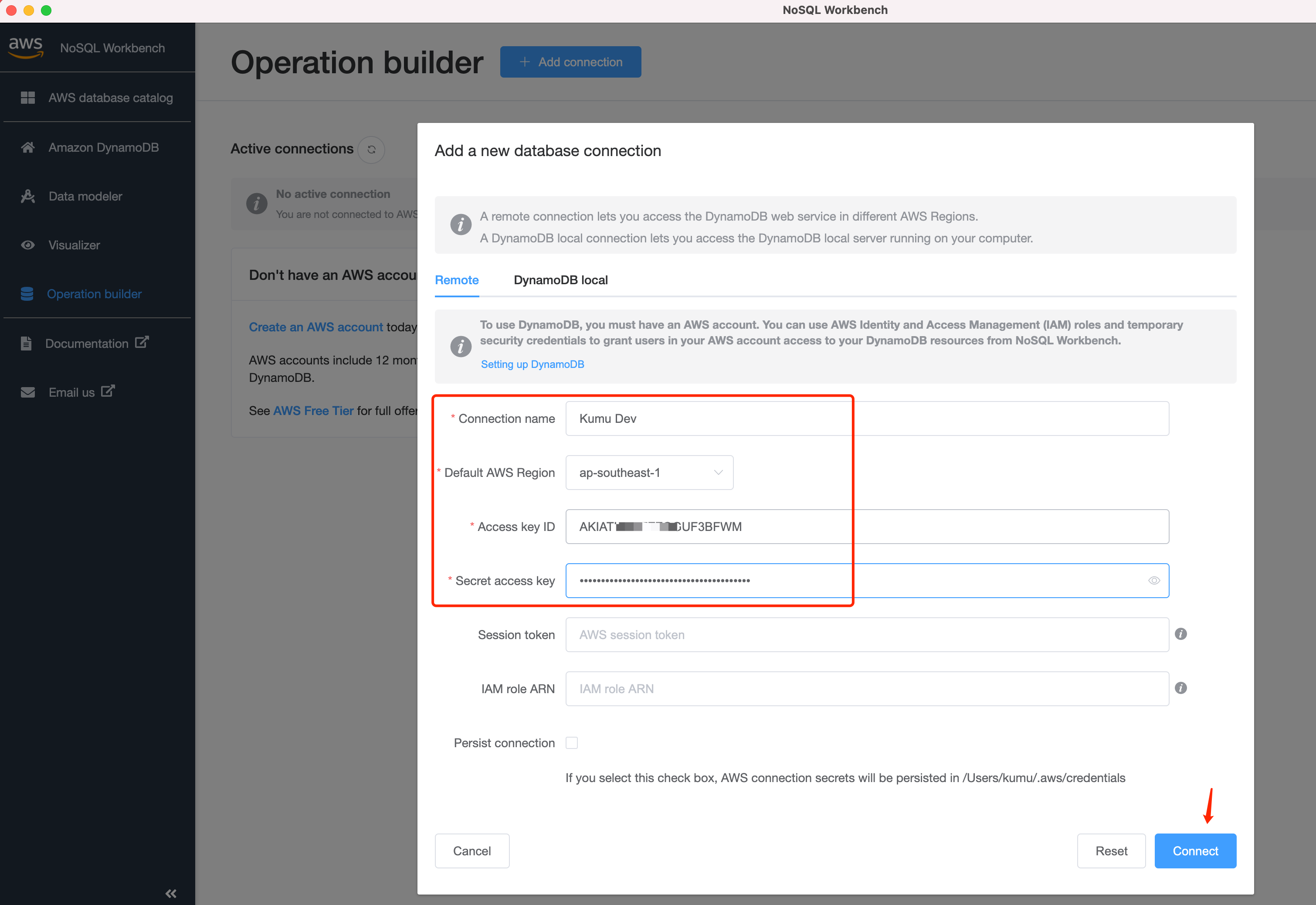Image resolution: width=1316 pixels, height=905 pixels.
Task: Click the Amazon DynamoDB home icon
Action: 28,147
